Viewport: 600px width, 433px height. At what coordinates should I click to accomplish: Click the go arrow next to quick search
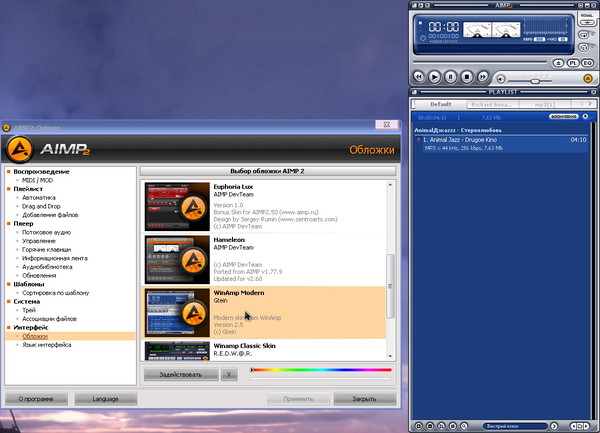coord(554,426)
